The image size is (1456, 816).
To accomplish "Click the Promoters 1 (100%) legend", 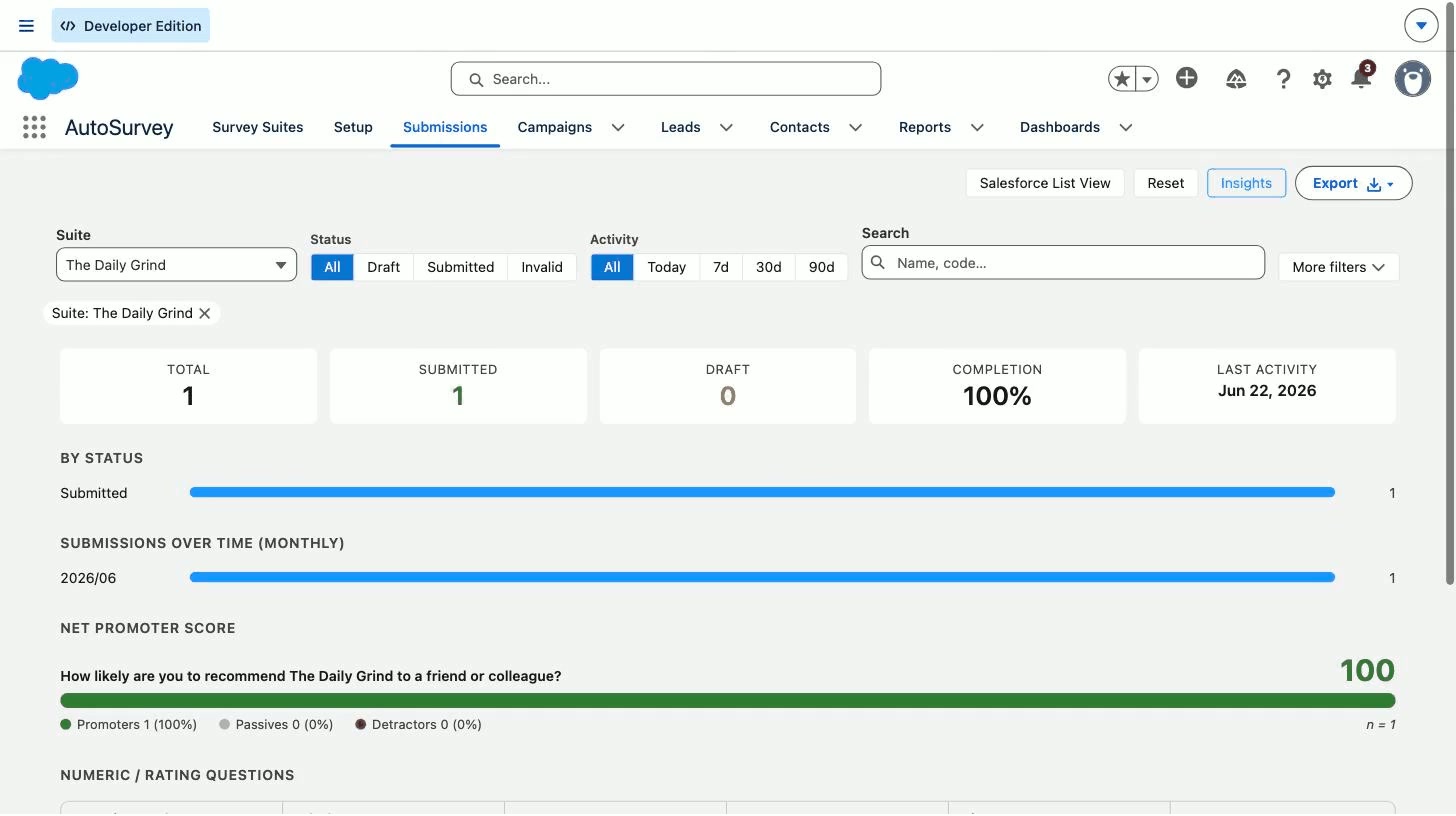I will (x=129, y=724).
